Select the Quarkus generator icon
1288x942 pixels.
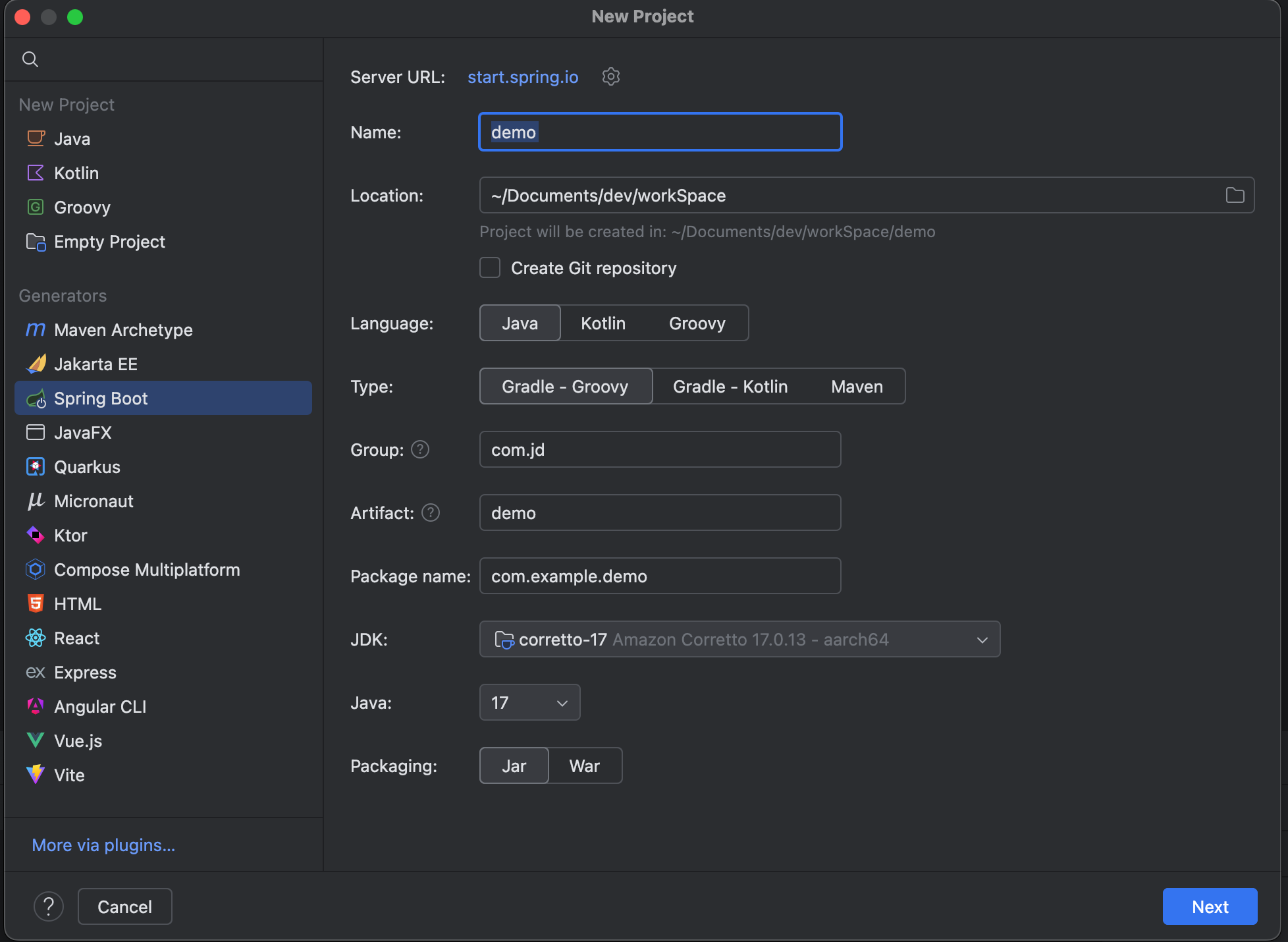tap(36, 467)
